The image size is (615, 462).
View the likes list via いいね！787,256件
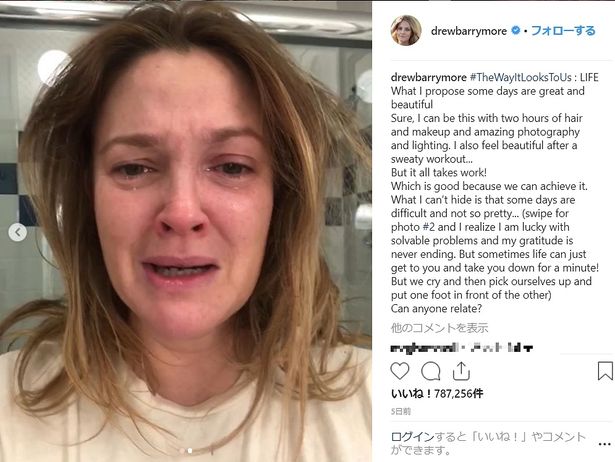coord(437,393)
